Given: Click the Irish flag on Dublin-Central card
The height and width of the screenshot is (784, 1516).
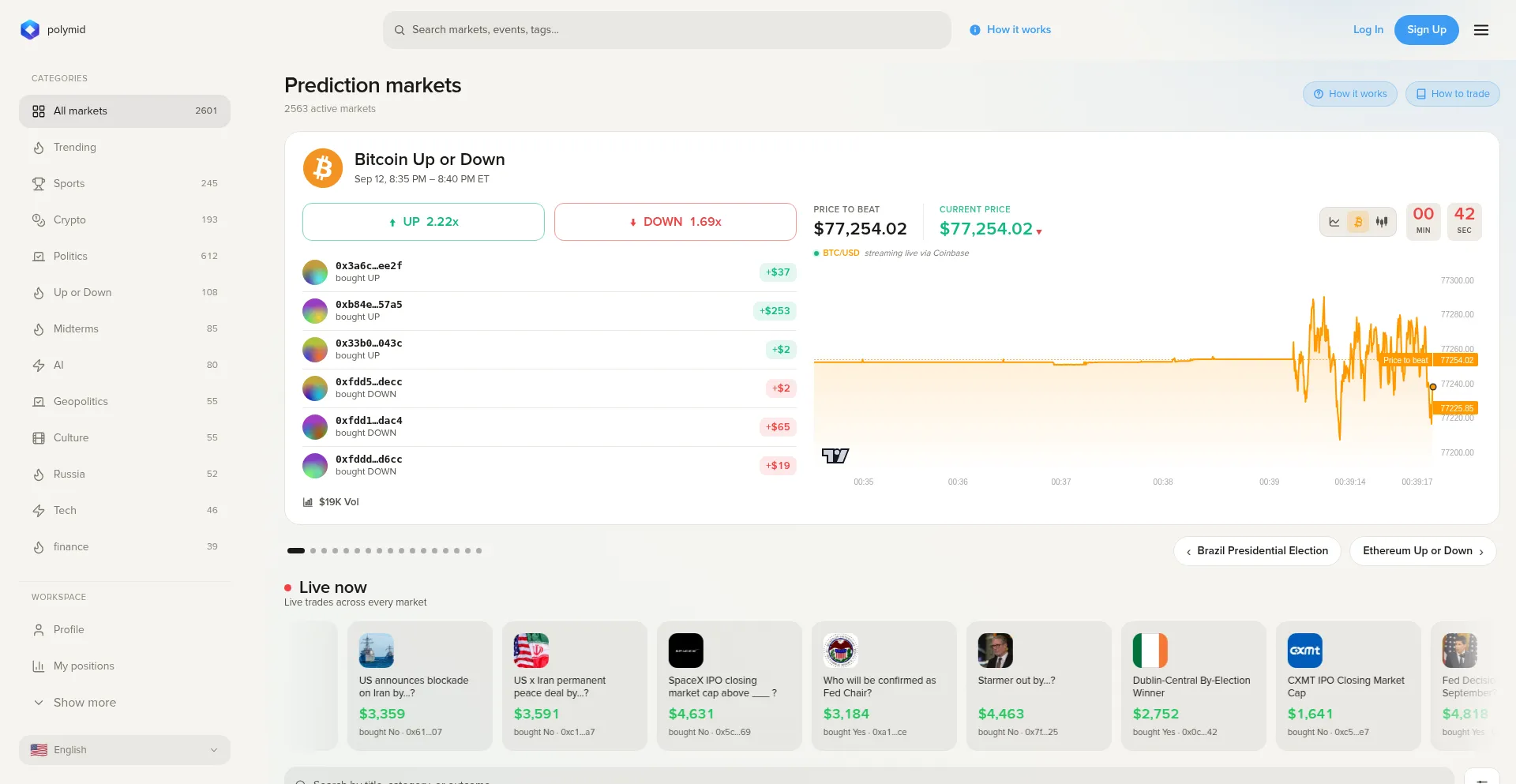Looking at the screenshot, I should click(1150, 651).
